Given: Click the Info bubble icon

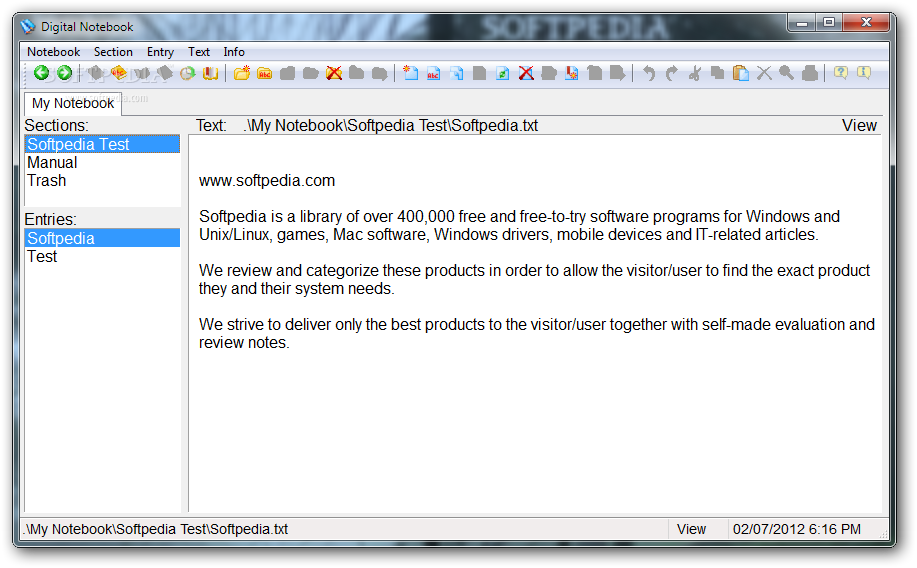Looking at the screenshot, I should [864, 73].
